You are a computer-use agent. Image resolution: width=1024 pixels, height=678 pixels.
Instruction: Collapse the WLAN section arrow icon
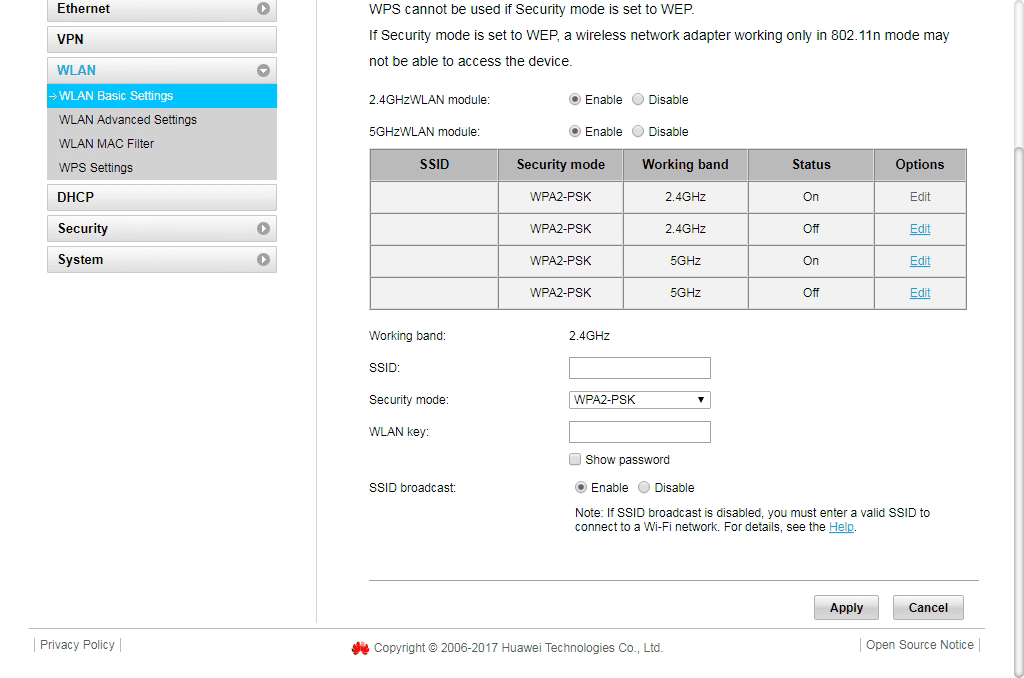point(263,71)
